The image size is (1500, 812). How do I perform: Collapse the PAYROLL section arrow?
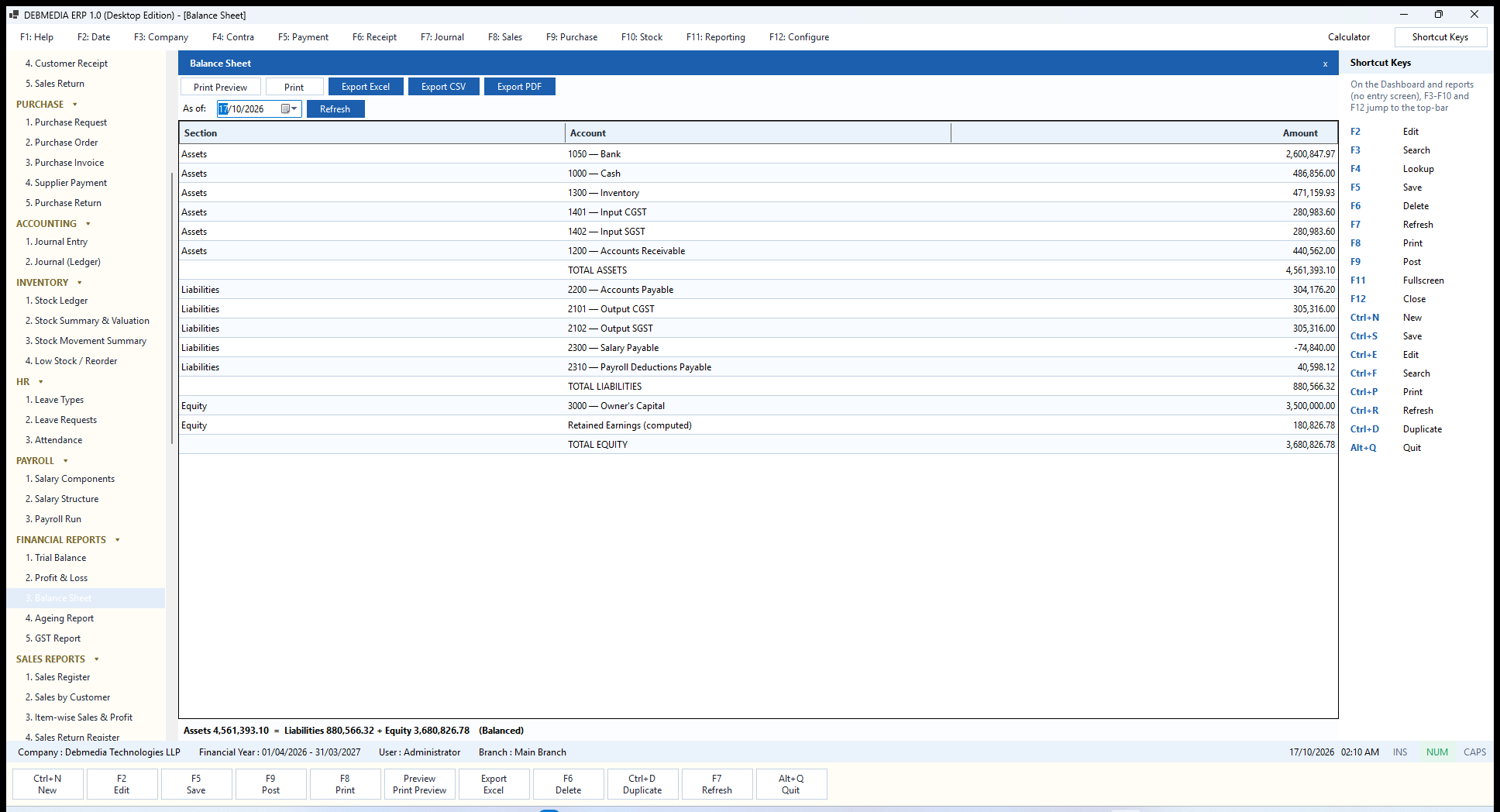pyautogui.click(x=66, y=461)
